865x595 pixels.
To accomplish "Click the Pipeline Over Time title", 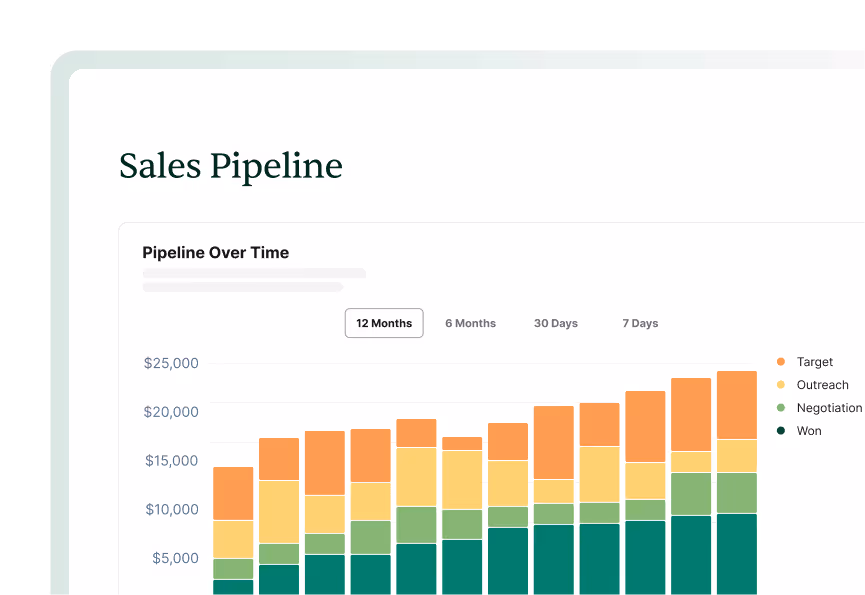I will click(216, 253).
